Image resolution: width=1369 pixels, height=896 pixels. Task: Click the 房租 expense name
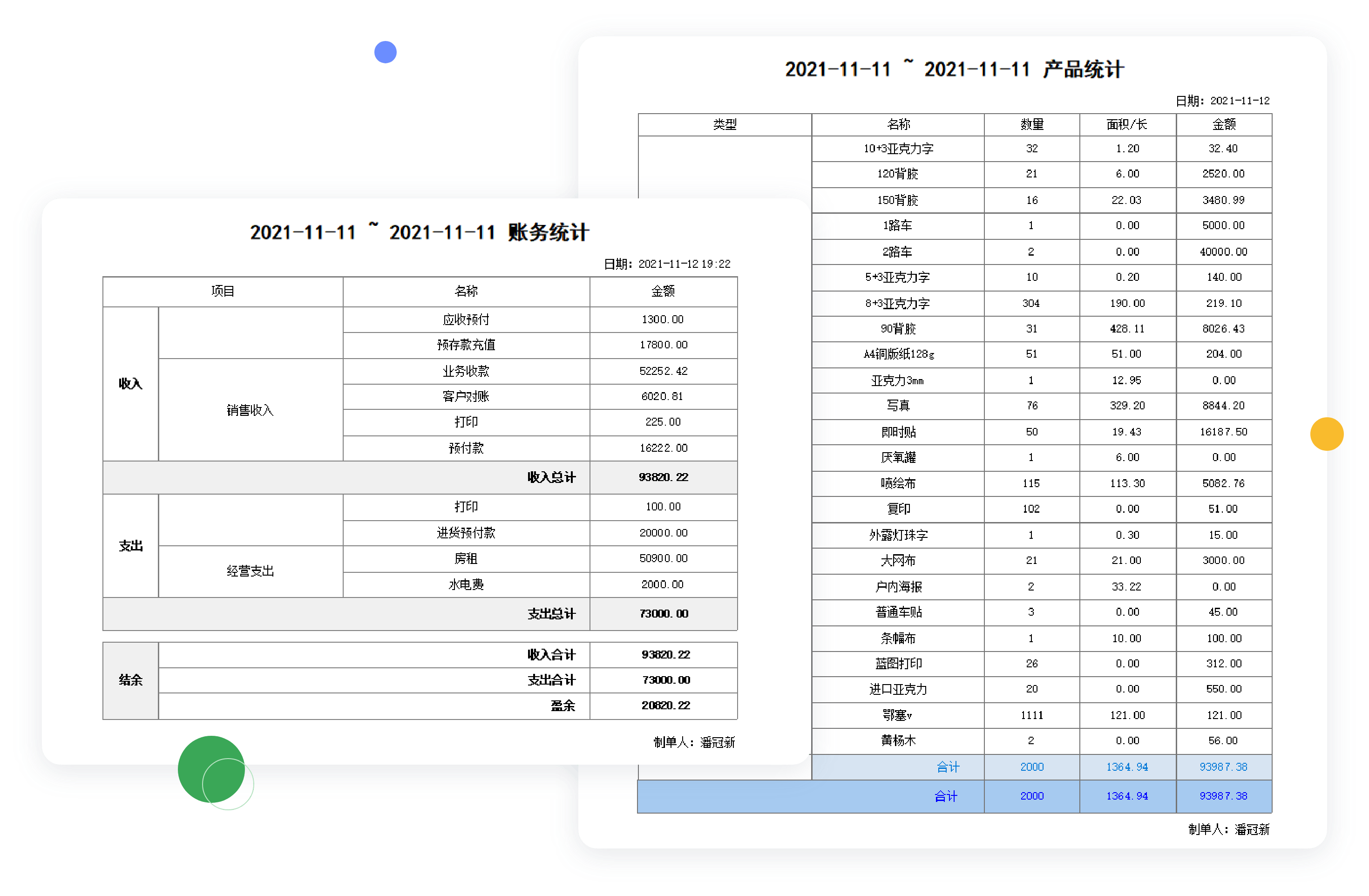pyautogui.click(x=466, y=558)
